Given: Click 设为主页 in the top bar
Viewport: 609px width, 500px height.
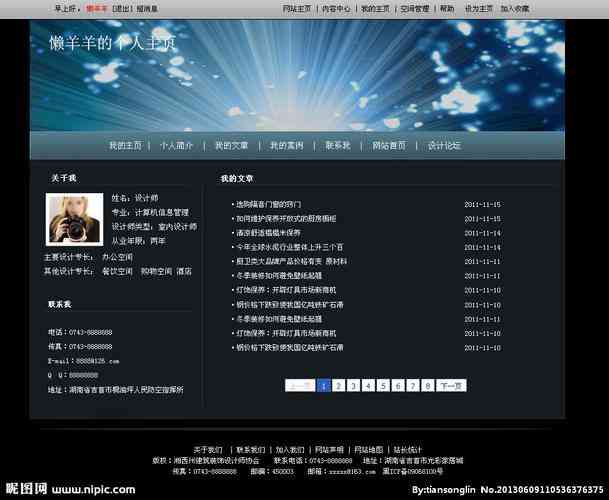Looking at the screenshot, I should click(x=479, y=8).
